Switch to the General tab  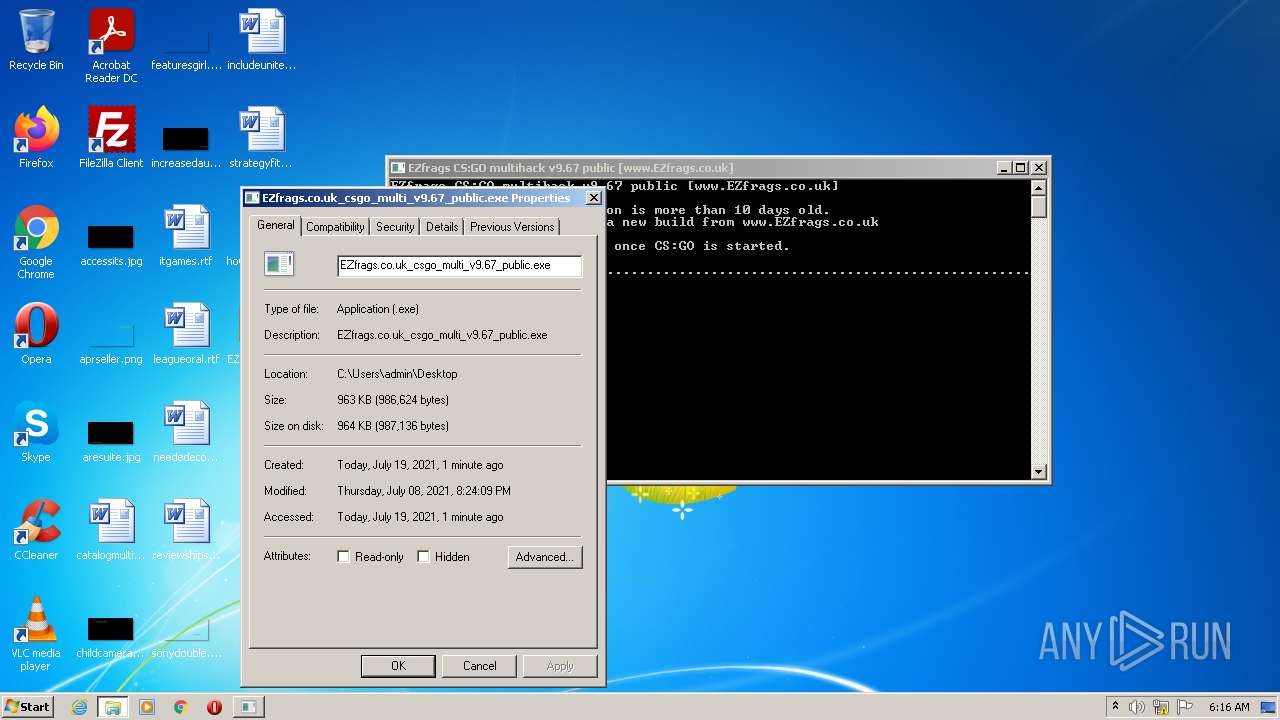click(275, 225)
